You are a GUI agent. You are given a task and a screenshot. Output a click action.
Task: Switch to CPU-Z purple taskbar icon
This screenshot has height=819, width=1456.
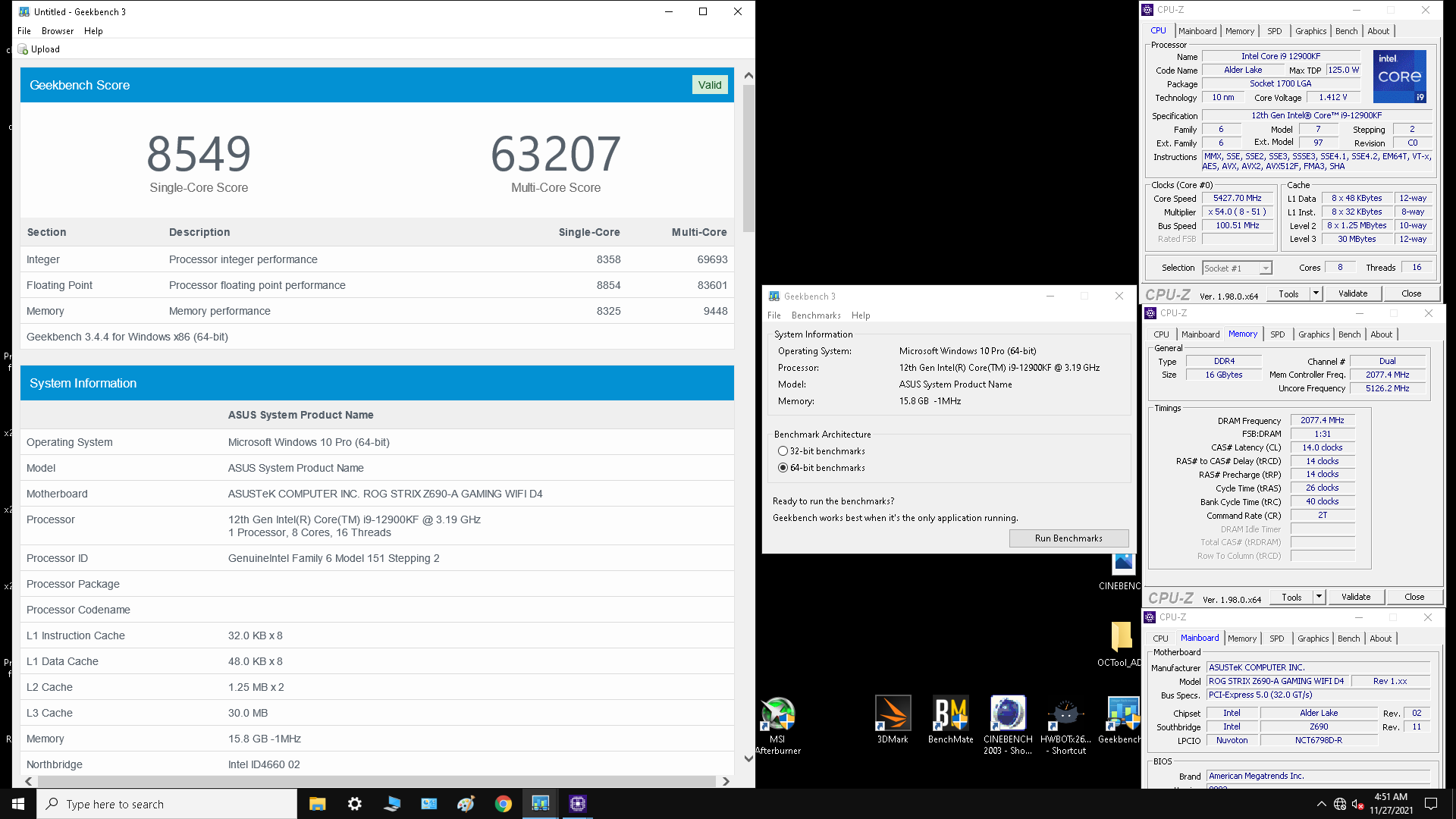[x=577, y=804]
